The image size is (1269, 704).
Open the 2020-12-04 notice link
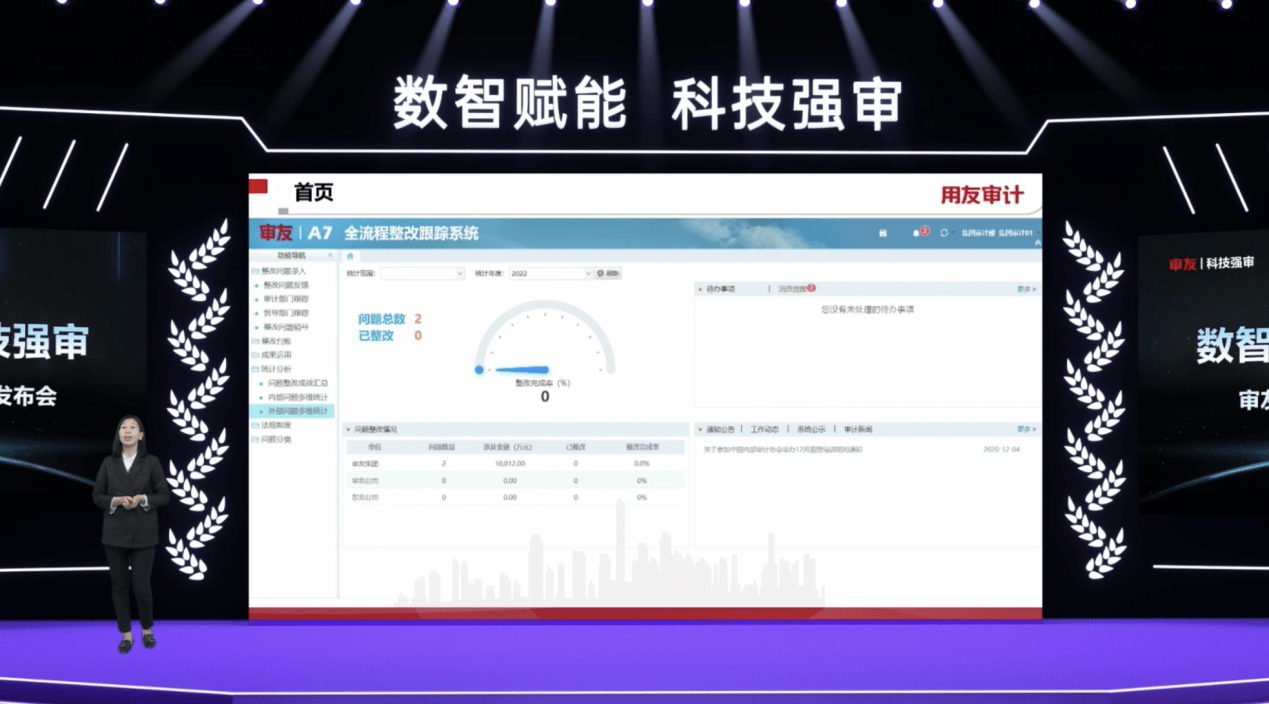click(783, 449)
